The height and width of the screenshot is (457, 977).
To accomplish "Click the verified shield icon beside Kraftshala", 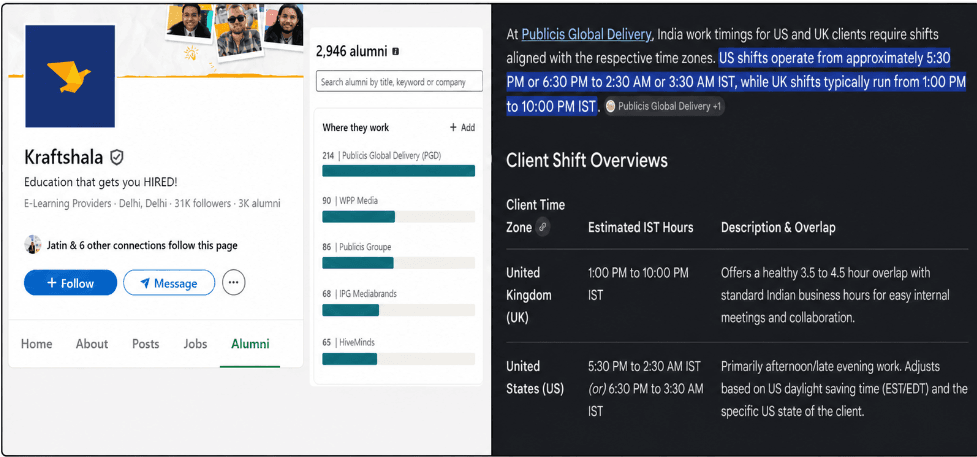I will point(117,157).
